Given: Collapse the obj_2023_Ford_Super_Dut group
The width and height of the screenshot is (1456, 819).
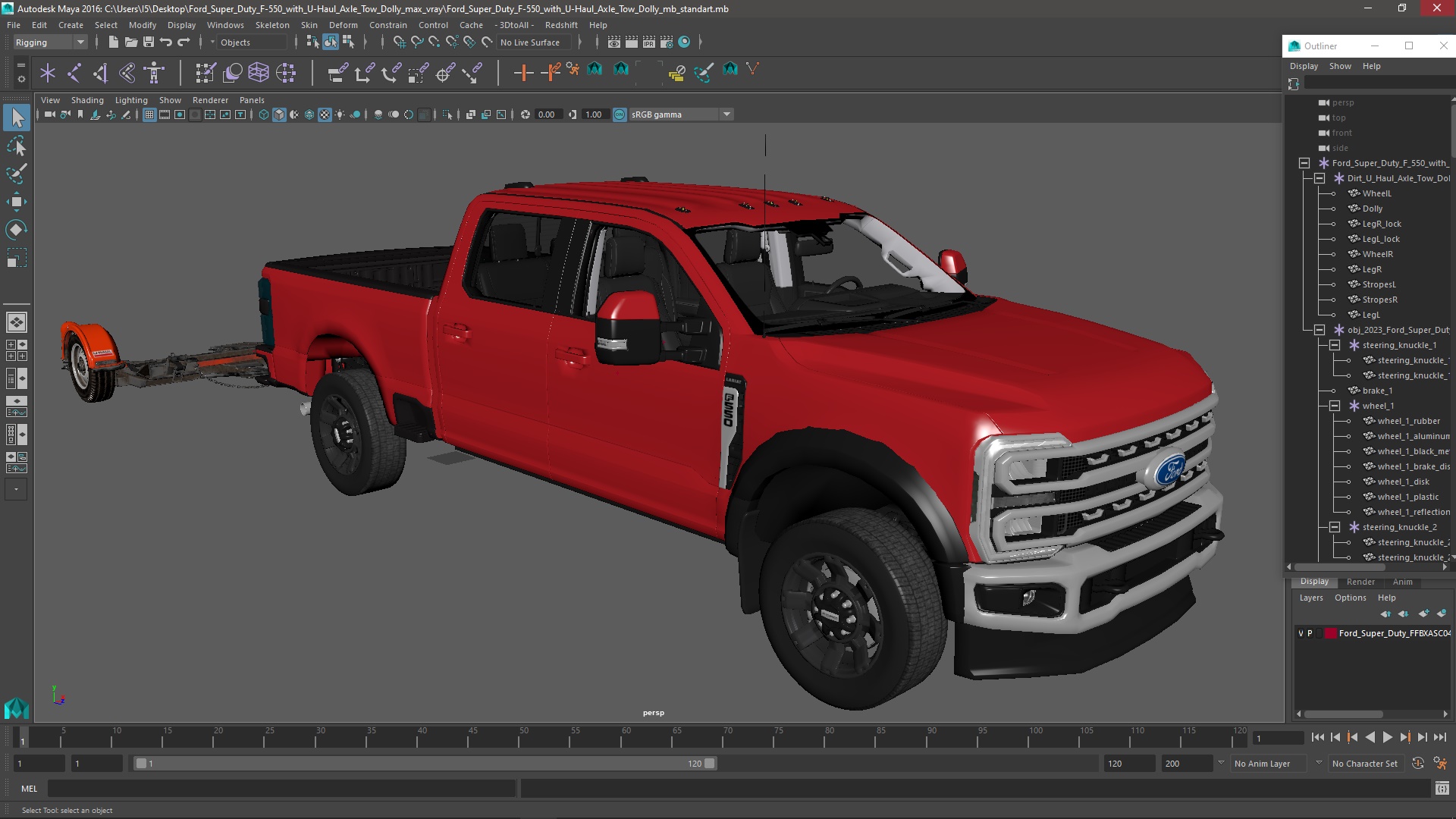Looking at the screenshot, I should point(1319,330).
